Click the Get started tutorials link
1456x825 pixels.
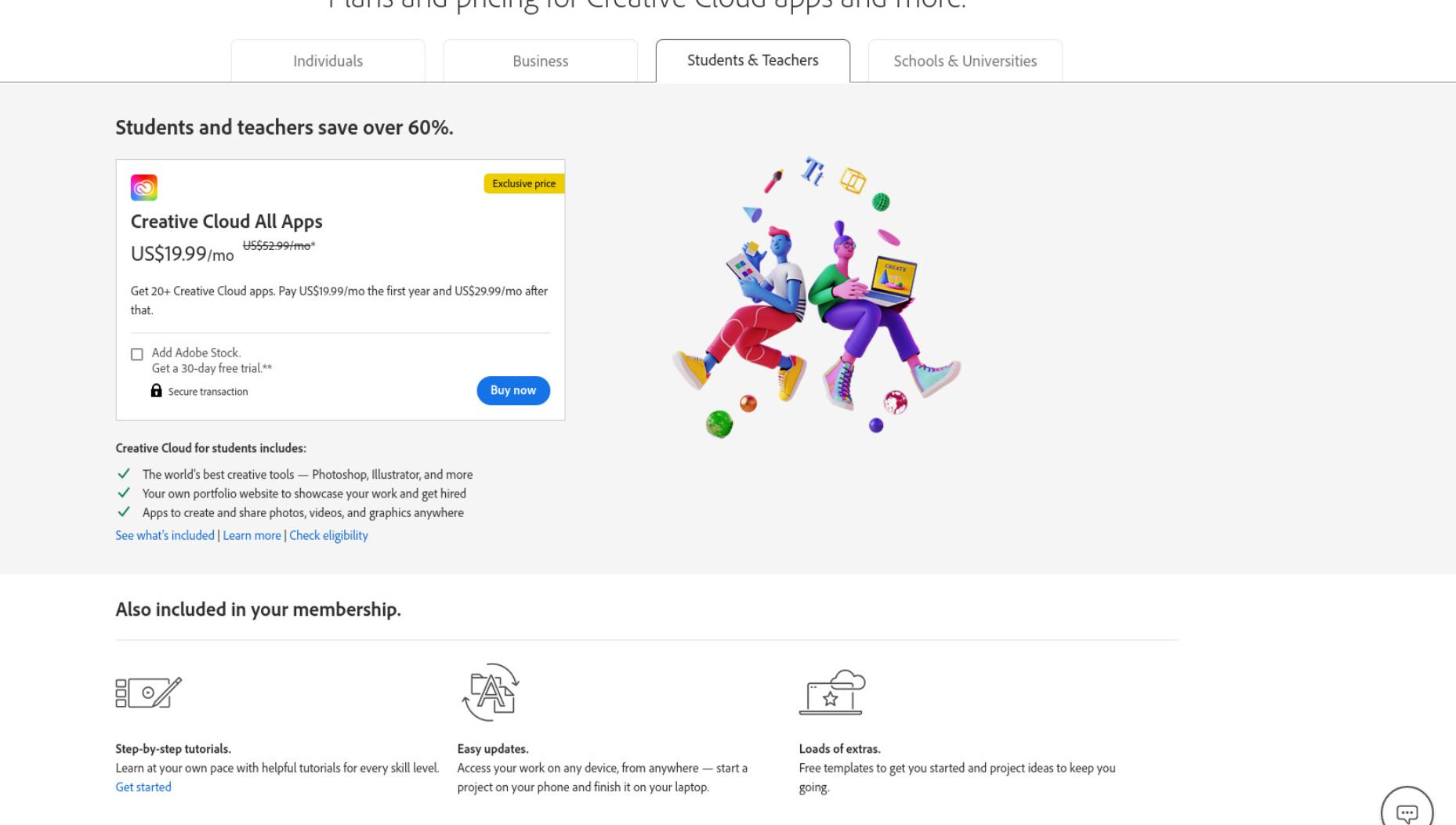pyautogui.click(x=143, y=787)
